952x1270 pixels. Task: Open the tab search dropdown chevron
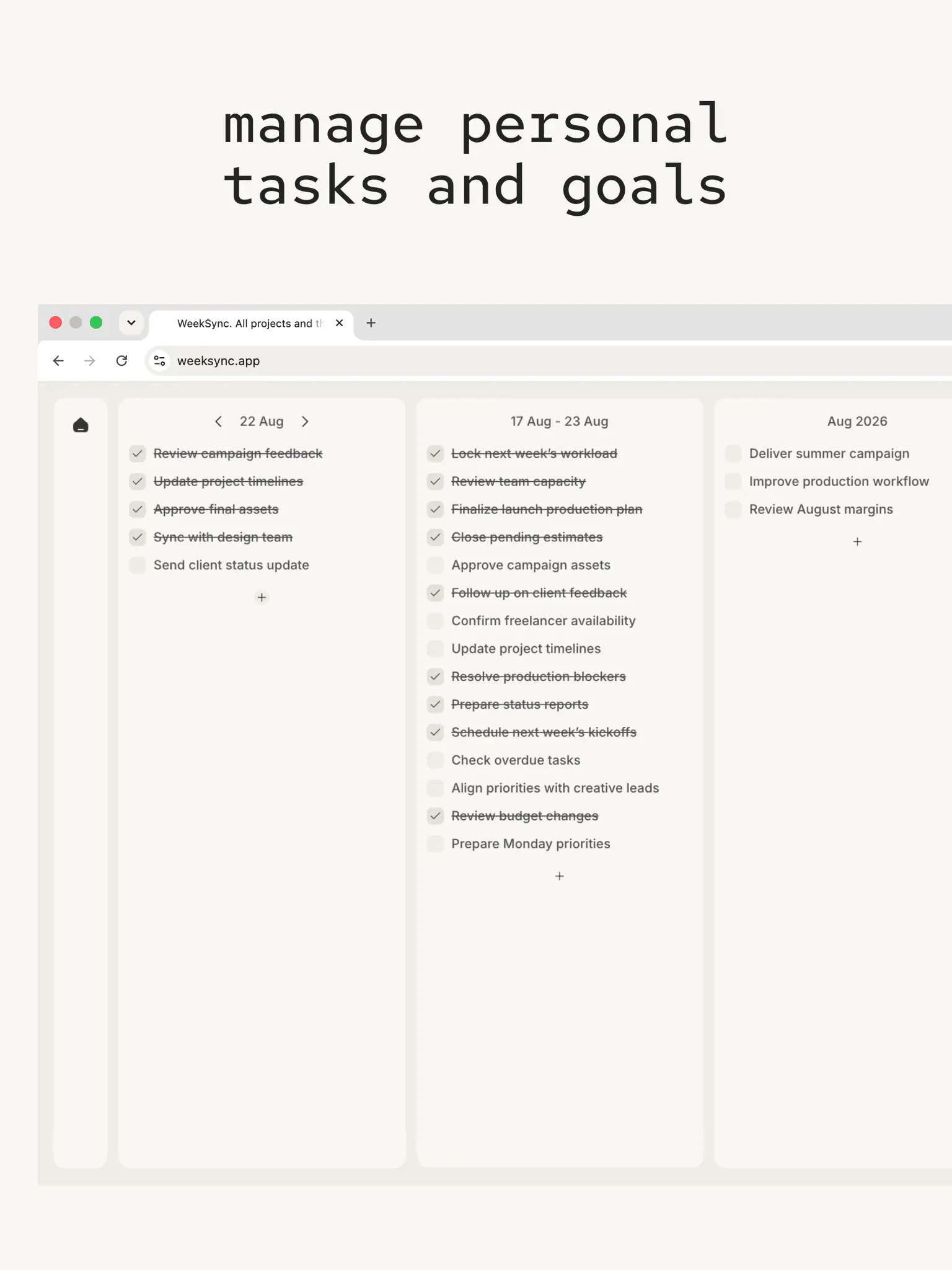coord(131,323)
